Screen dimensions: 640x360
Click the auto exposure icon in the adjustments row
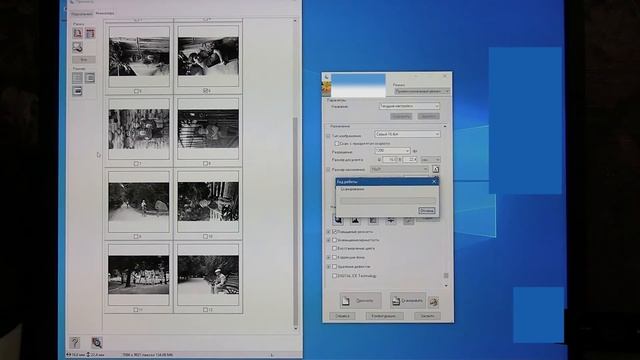tap(338, 220)
